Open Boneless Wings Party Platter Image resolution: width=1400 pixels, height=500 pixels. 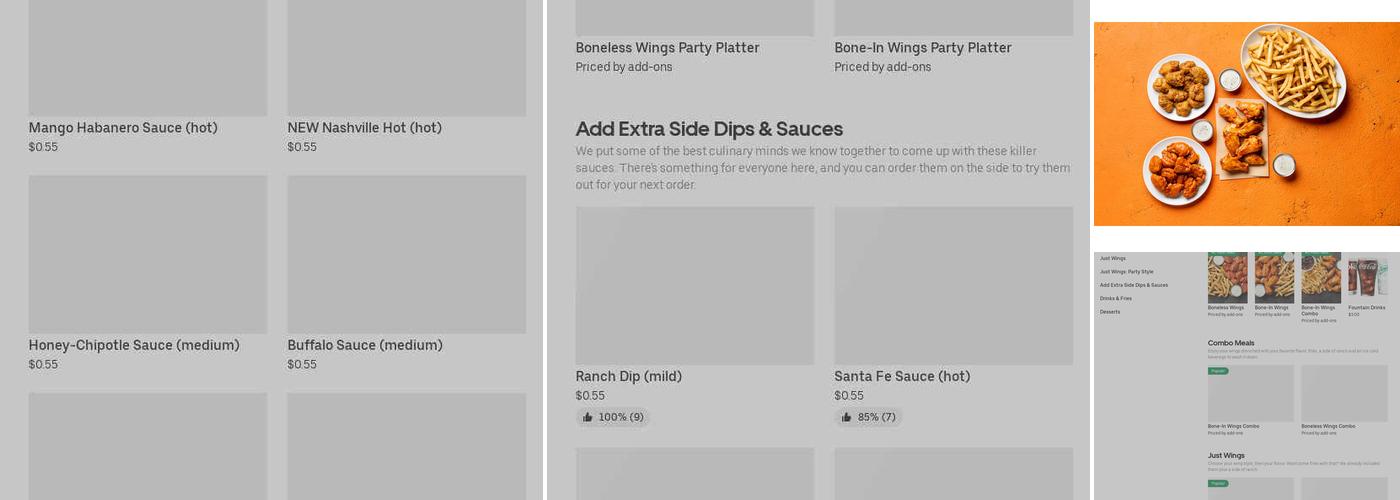tap(667, 48)
